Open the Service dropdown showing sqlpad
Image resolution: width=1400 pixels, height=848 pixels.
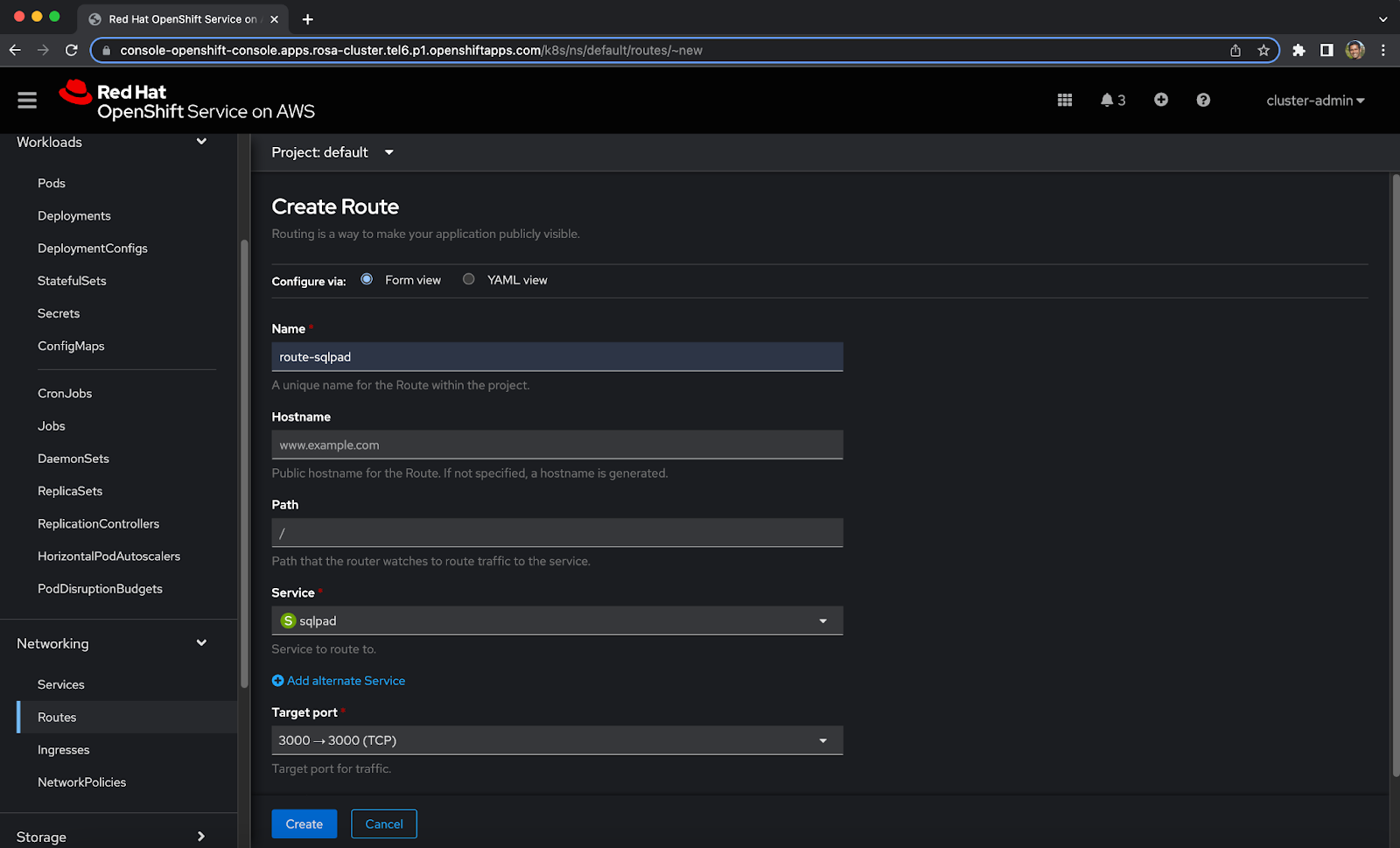pos(556,620)
